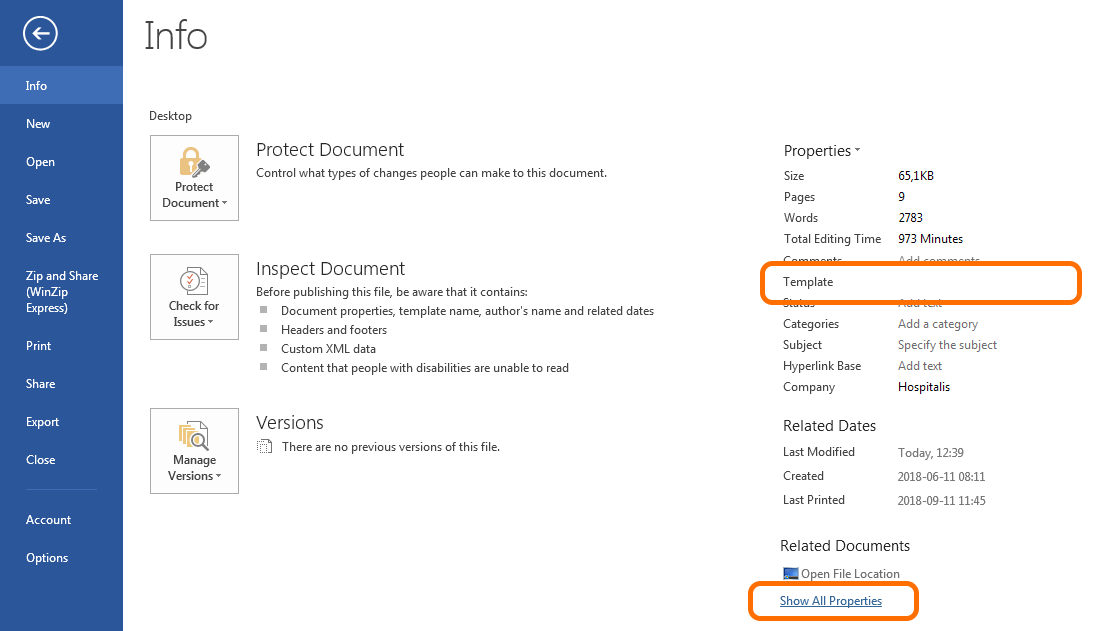This screenshot has height=631, width=1118.
Task: Click the Manage Versions icon
Action: point(193,435)
